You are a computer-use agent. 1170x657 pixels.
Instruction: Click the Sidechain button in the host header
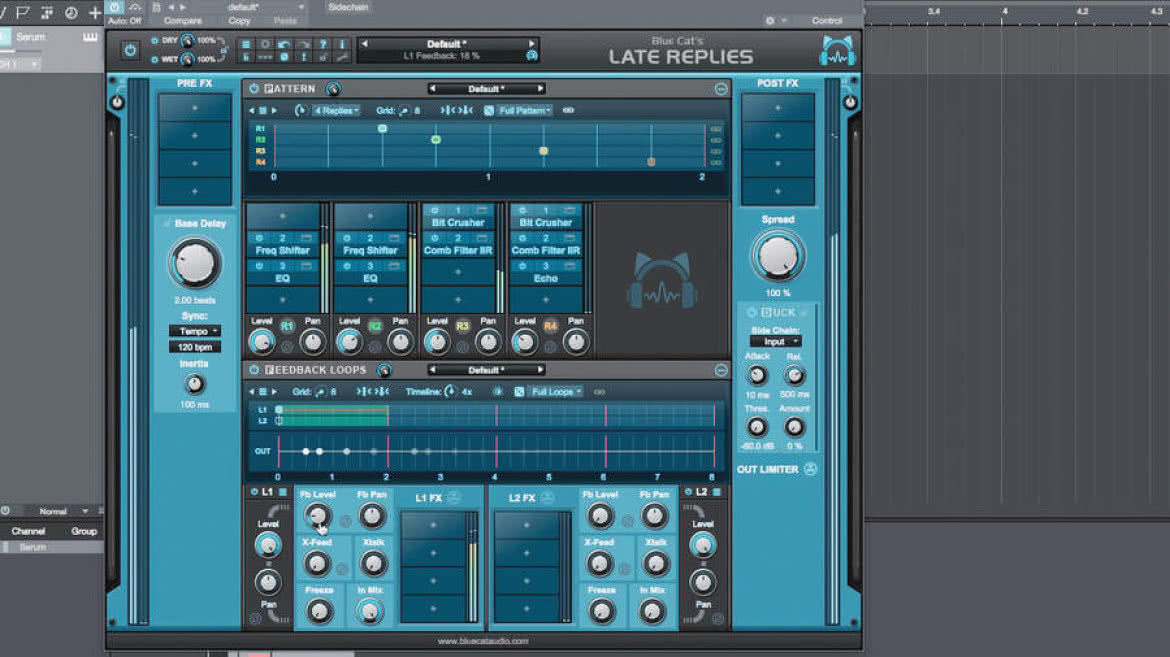[x=348, y=7]
